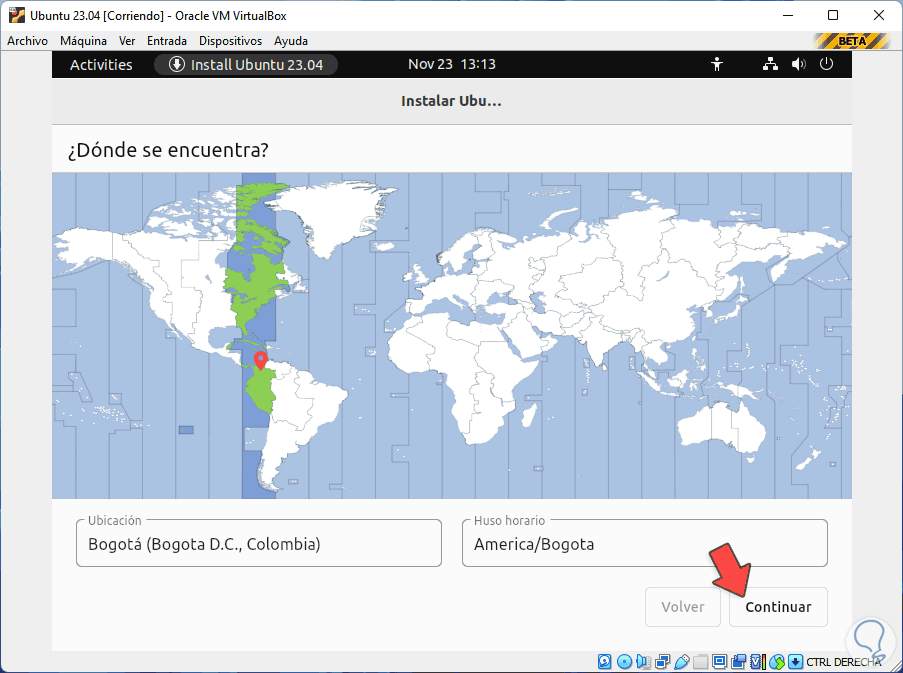
Task: Open the accessibility menu icon
Action: point(716,64)
